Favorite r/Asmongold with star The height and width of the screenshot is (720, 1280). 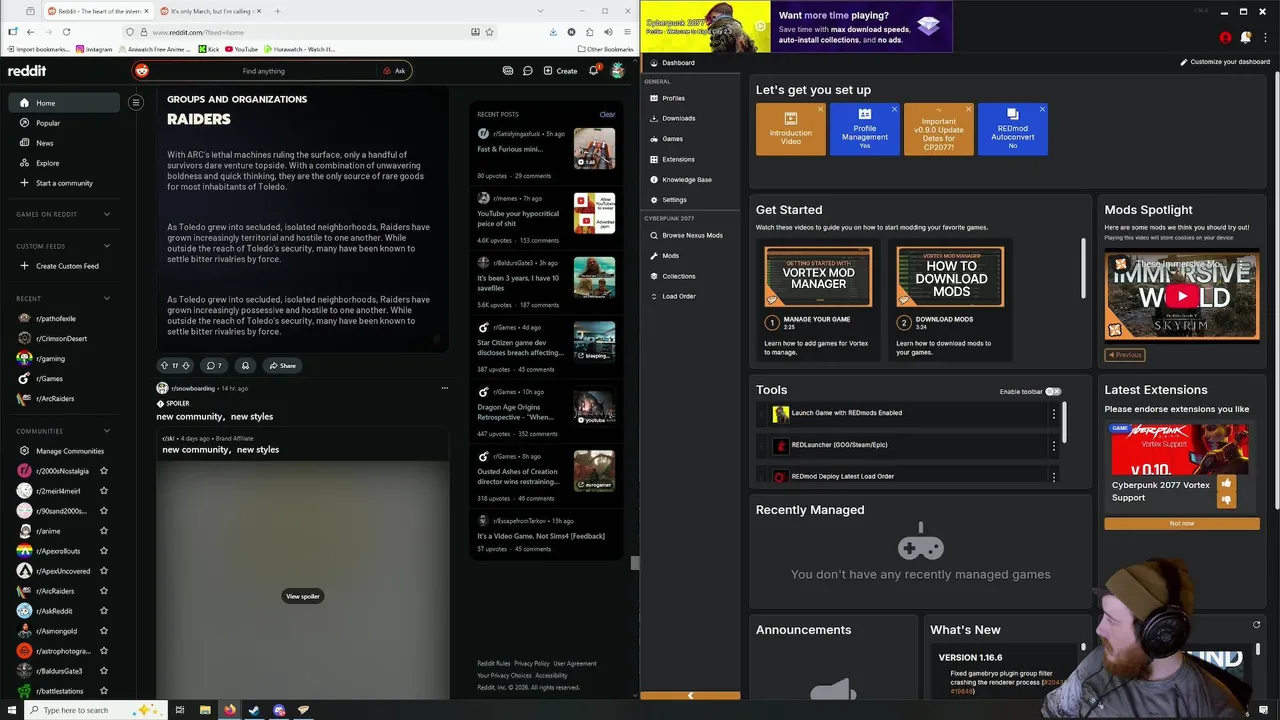(x=104, y=631)
